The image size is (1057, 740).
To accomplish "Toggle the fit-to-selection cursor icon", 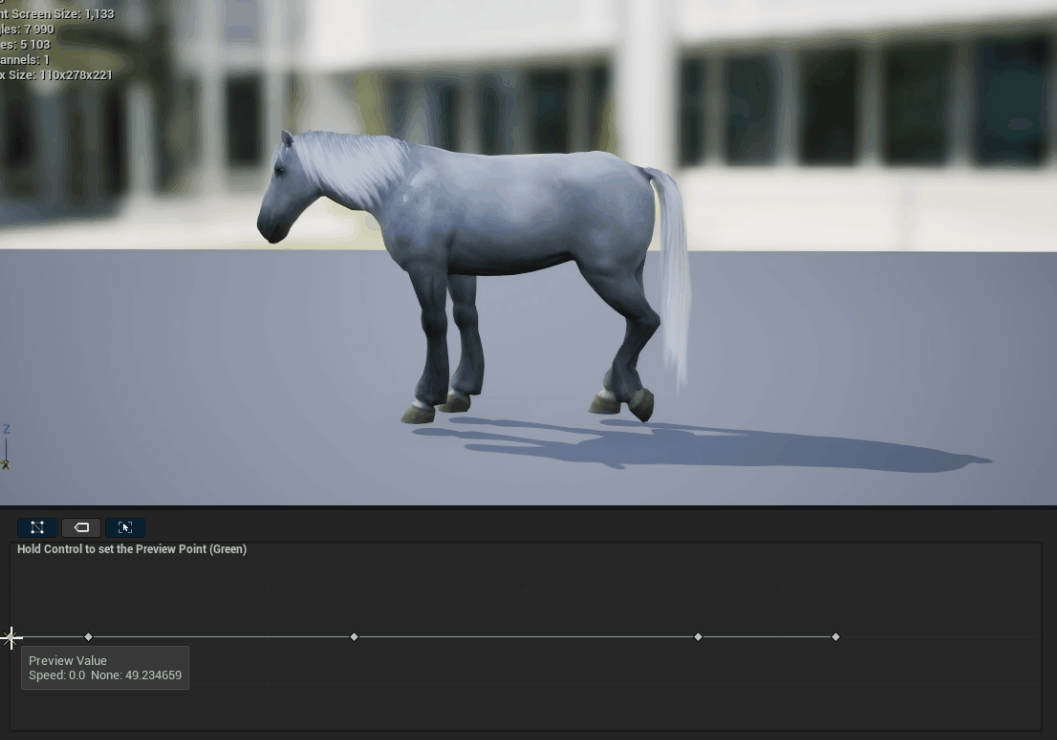I will (125, 527).
